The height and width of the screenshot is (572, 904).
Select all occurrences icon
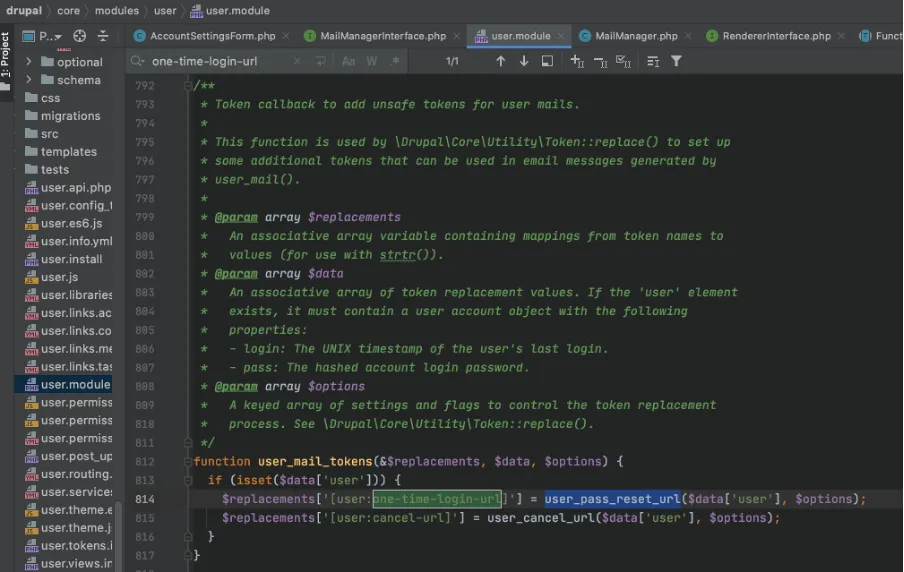[623, 61]
